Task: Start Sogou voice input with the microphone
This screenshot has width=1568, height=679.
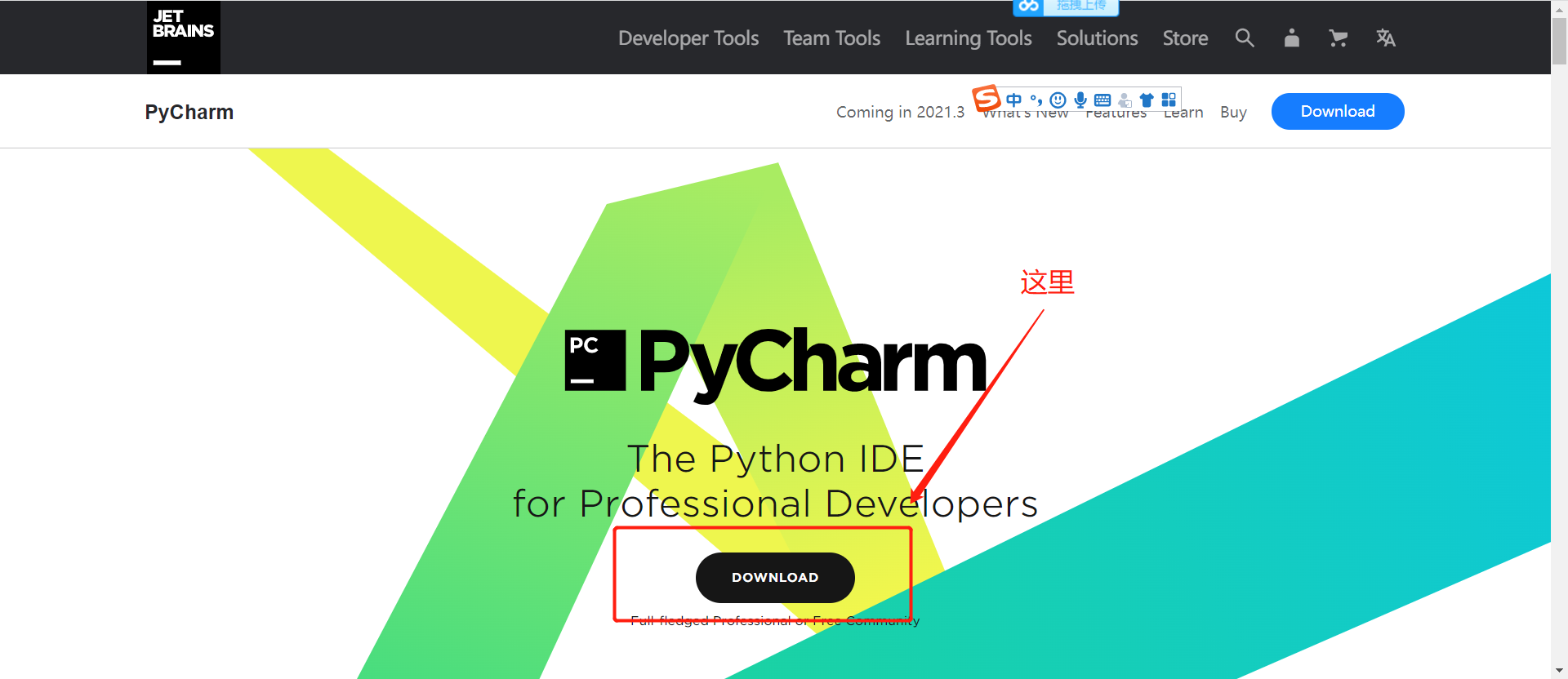Action: tap(1080, 100)
